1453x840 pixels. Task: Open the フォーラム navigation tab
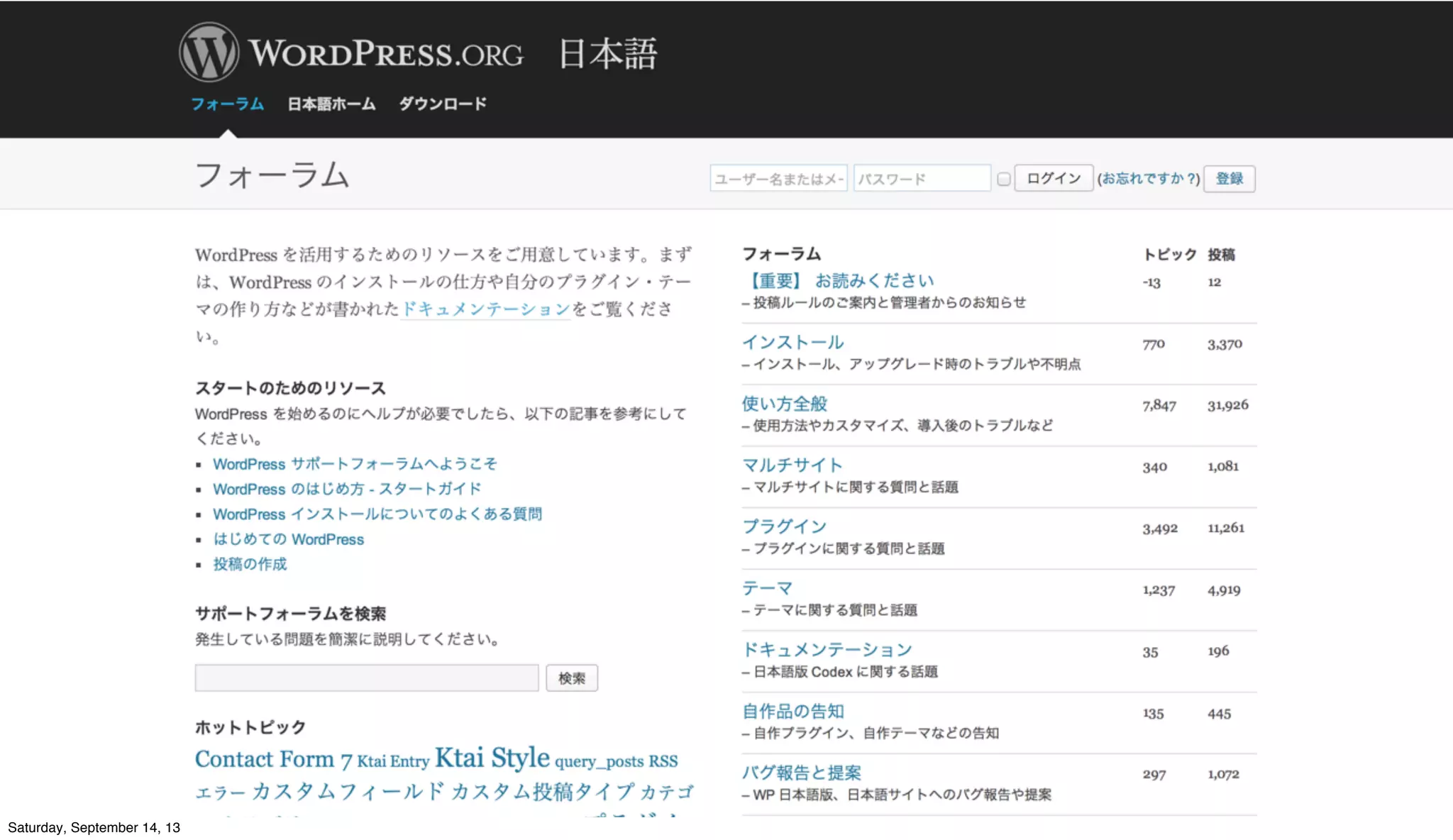(227, 104)
